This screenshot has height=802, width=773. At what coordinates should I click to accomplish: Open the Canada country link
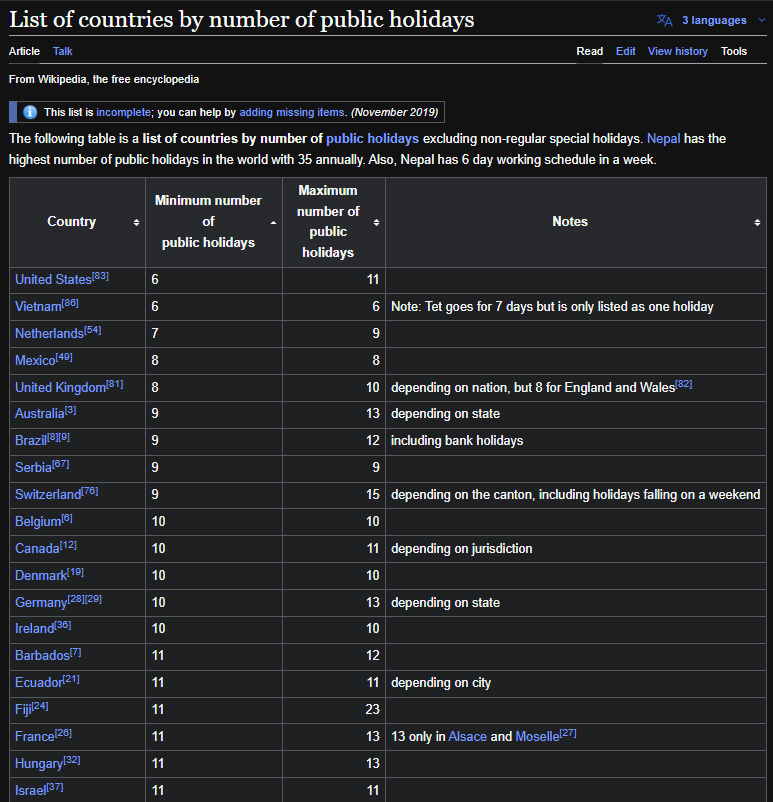click(37, 549)
